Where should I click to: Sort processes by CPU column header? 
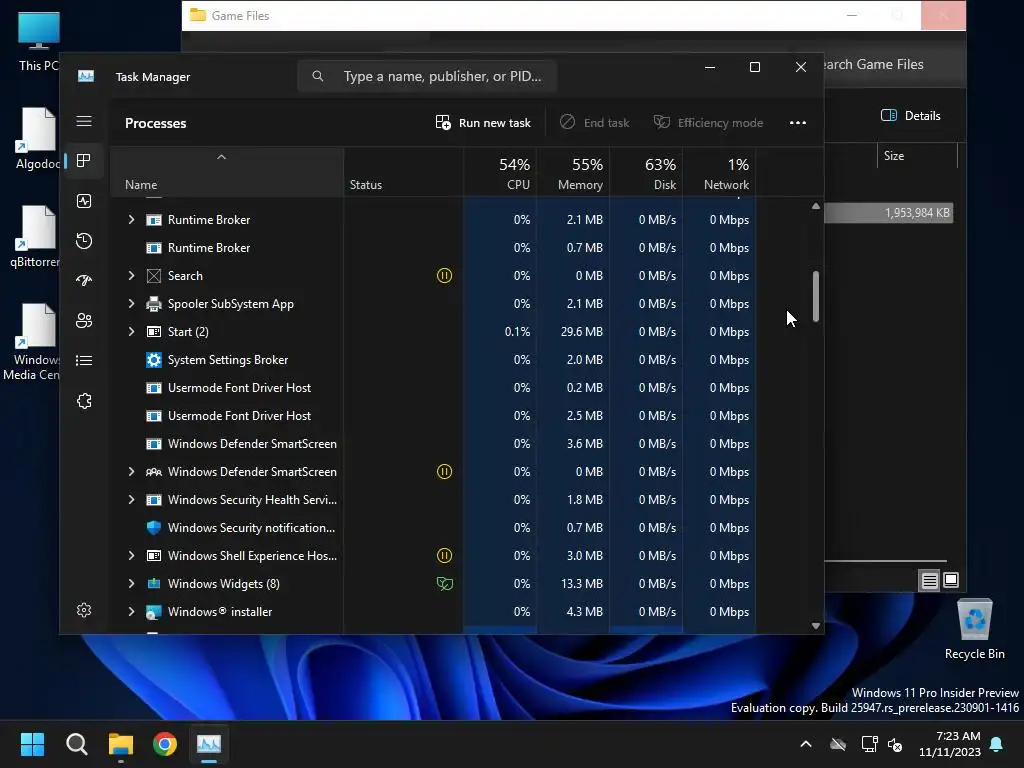point(500,172)
